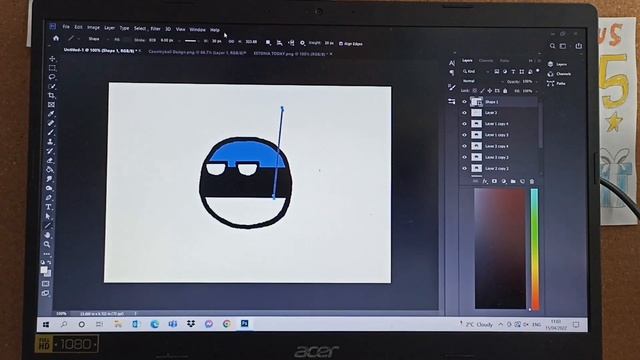
Task: Select the Move tool
Action: [52, 59]
